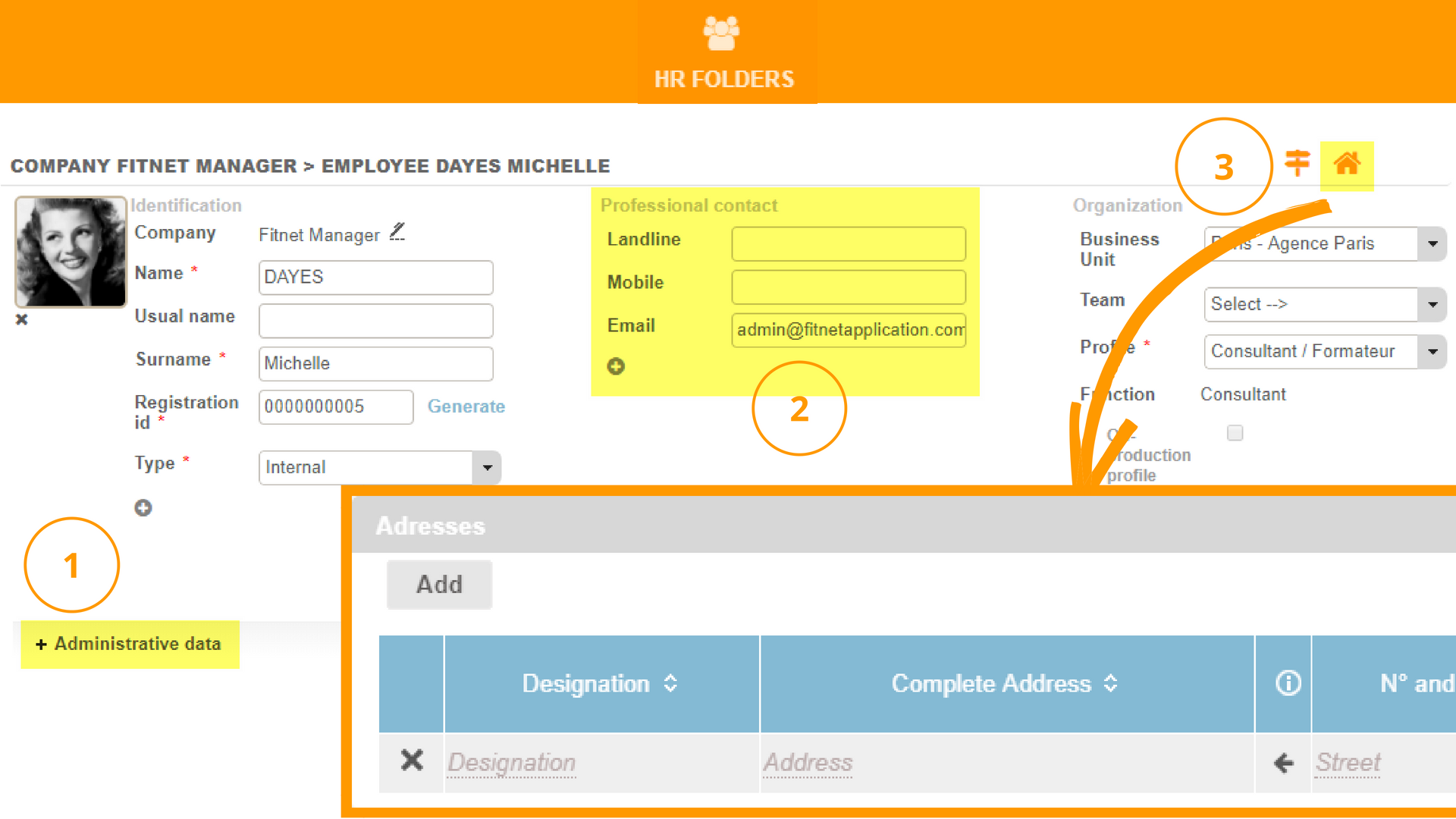This screenshot has height=819, width=1456.
Task: Click the X icon in Designation row
Action: pyautogui.click(x=412, y=761)
